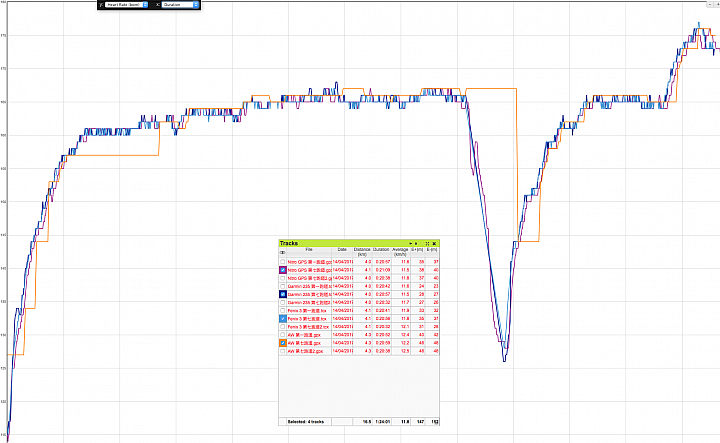
Task: Click the total elevation gain value 147
Action: pos(420,421)
